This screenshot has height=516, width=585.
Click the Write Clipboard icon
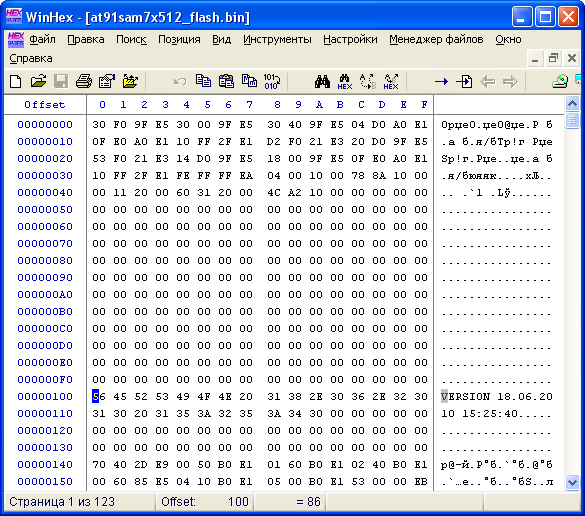tap(249, 81)
